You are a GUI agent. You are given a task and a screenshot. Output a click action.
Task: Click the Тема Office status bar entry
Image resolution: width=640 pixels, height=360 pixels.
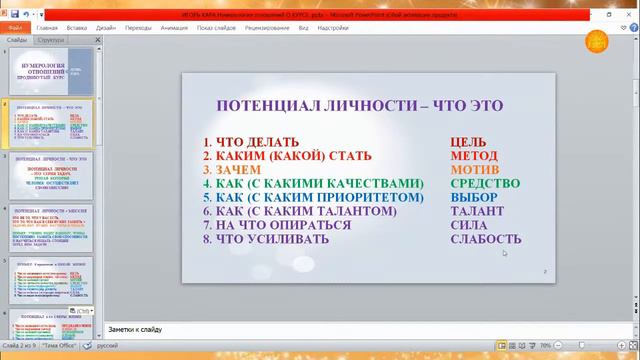pyautogui.click(x=60, y=345)
